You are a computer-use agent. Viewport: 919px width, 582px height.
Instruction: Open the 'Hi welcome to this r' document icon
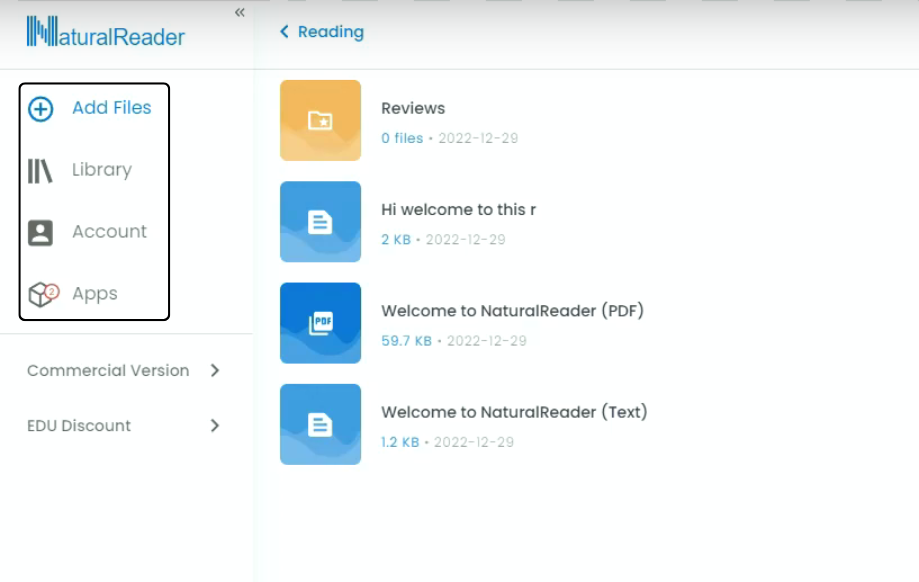[321, 222]
